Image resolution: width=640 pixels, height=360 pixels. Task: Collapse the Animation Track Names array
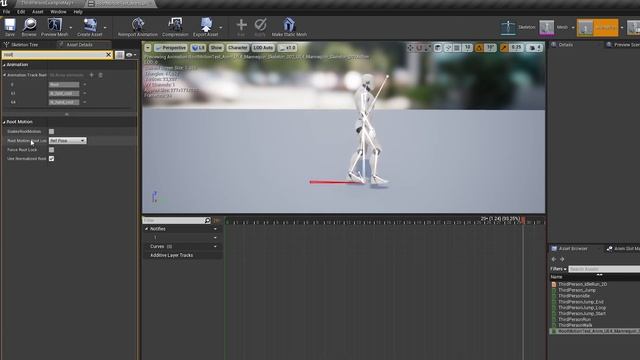point(4,75)
